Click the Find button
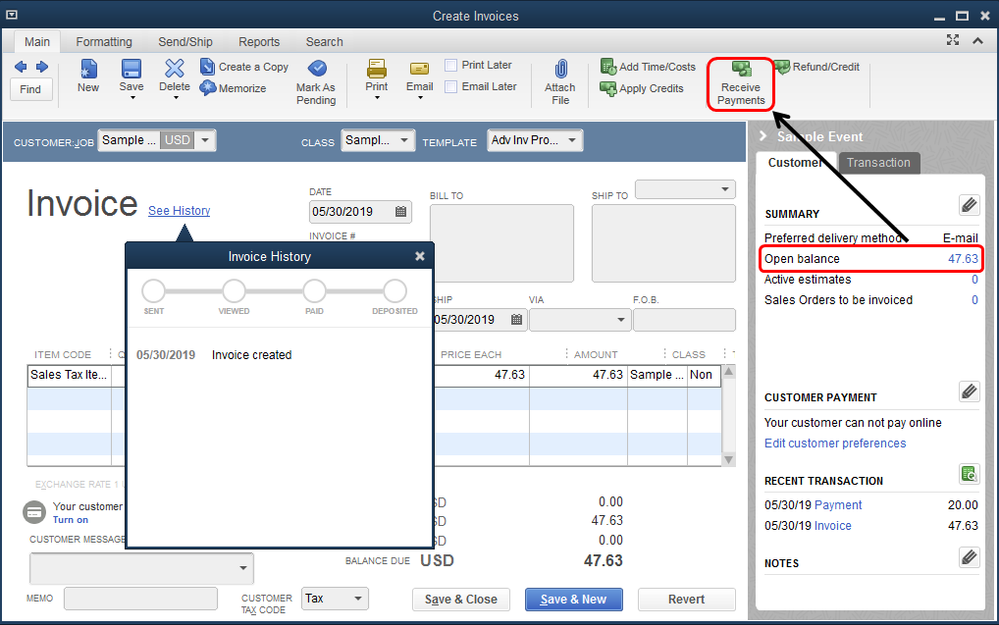The width and height of the screenshot is (999, 625). pyautogui.click(x=30, y=89)
